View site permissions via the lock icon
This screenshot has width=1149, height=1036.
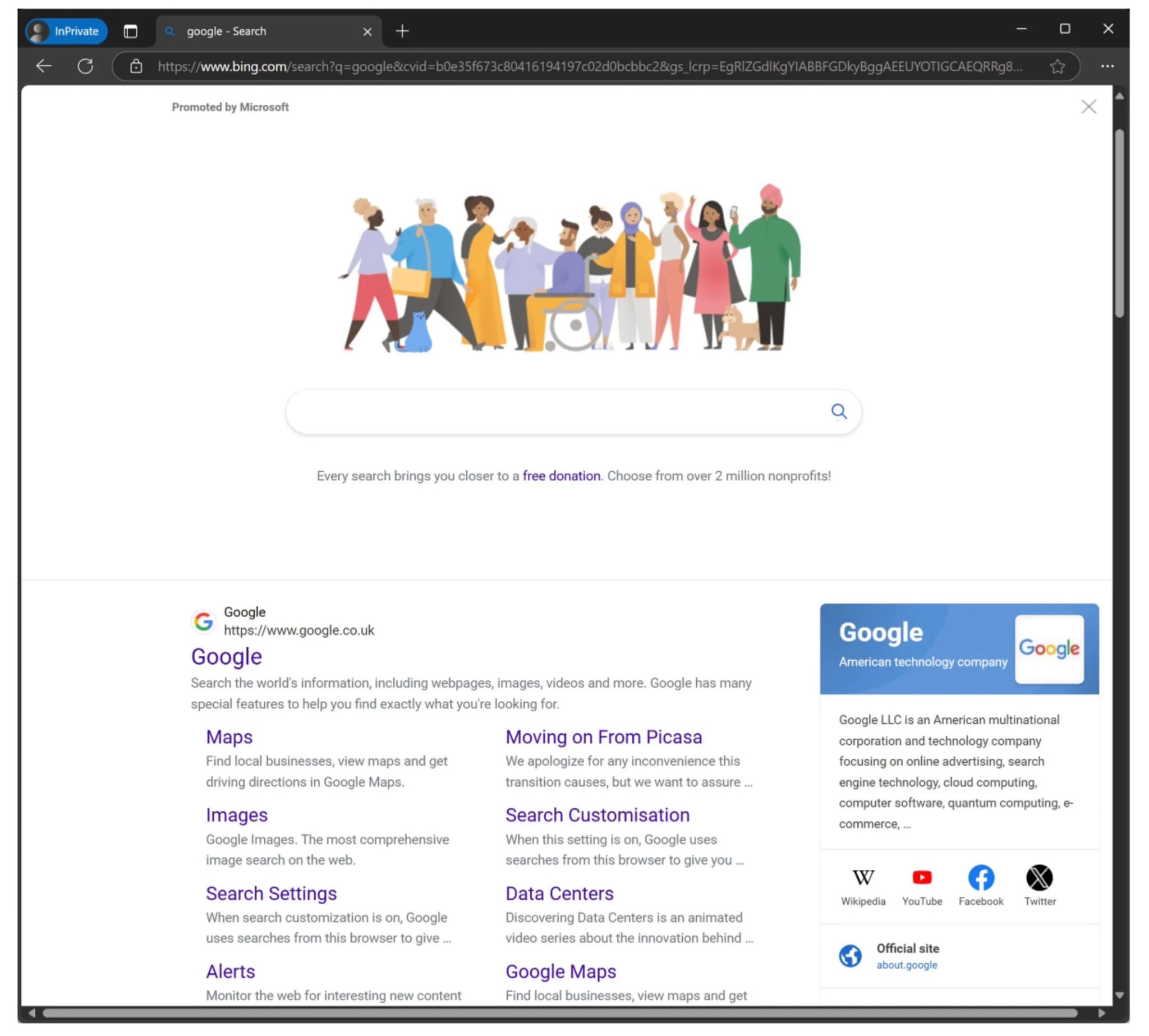coord(136,66)
